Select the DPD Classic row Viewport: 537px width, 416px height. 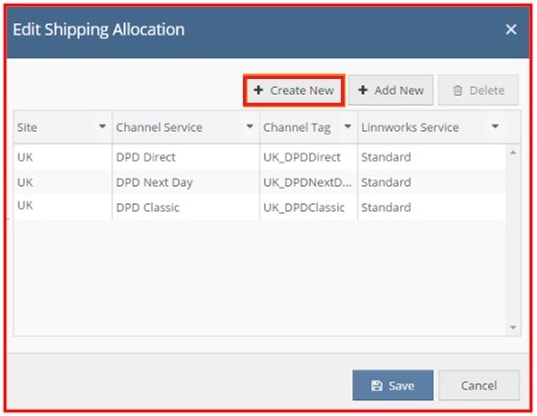coord(260,207)
